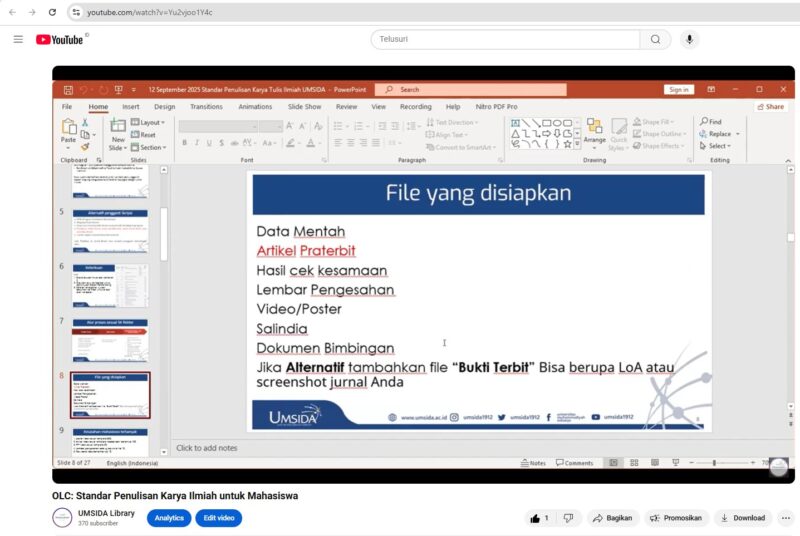Viewport: 800px width, 536px height.
Task: Start voice search with the microphone icon
Action: pos(689,39)
